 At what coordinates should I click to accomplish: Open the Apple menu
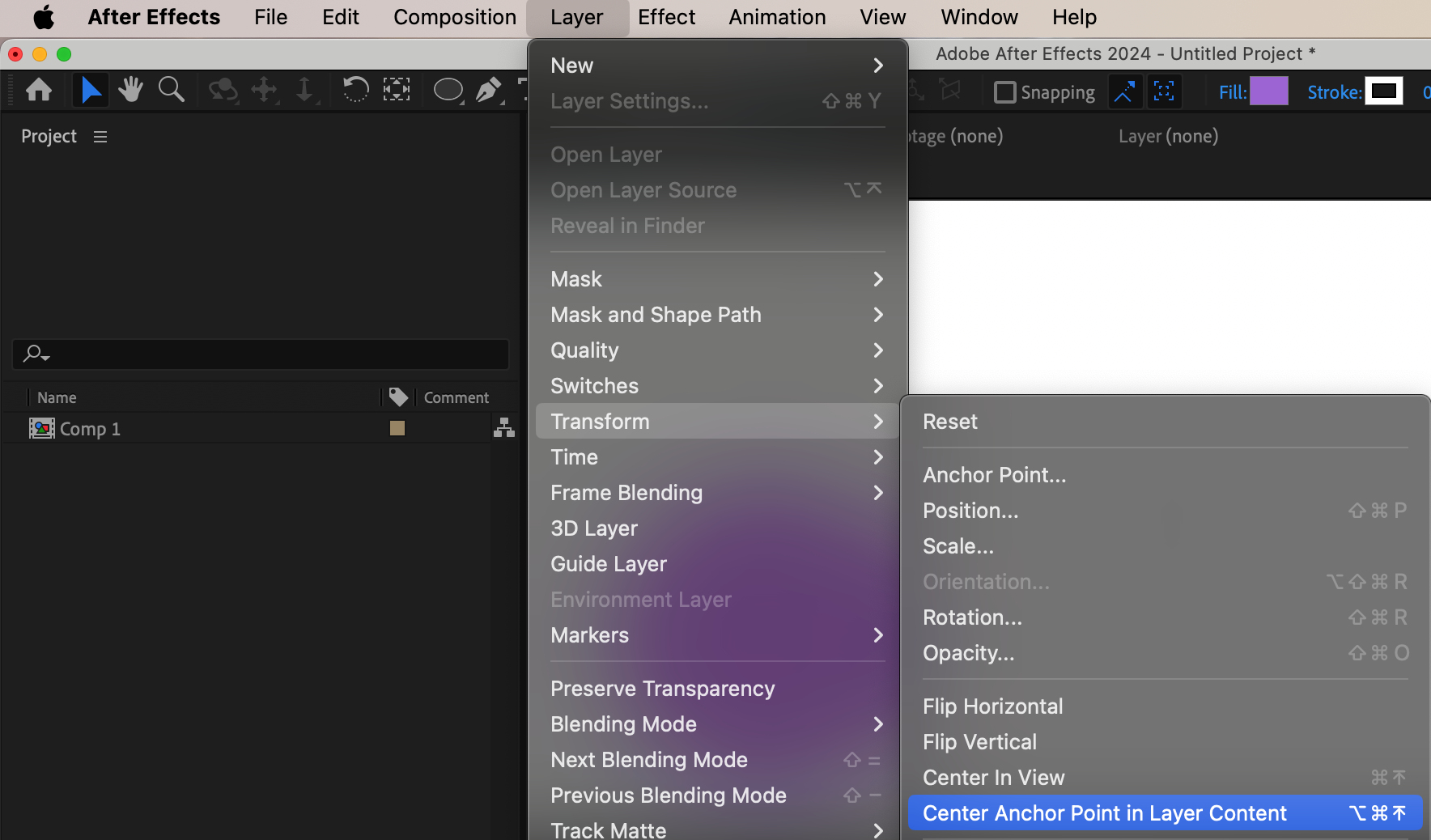pyautogui.click(x=44, y=17)
